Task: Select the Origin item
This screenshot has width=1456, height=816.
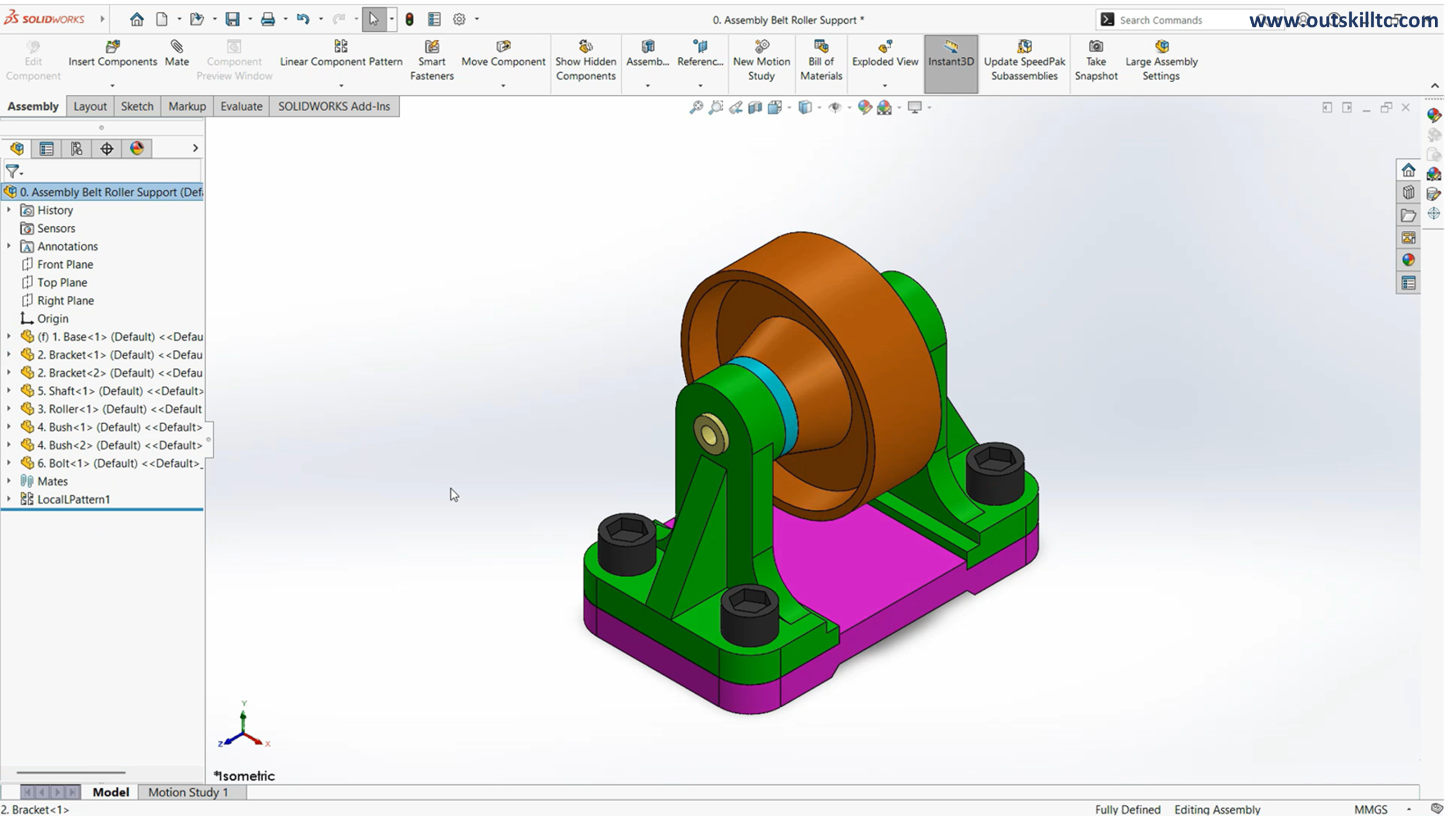Action: click(44, 319)
